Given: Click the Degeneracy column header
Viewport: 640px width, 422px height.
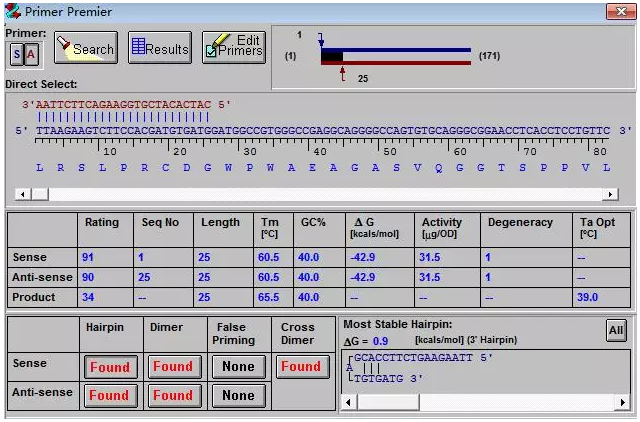Looking at the screenshot, I should coord(520,222).
